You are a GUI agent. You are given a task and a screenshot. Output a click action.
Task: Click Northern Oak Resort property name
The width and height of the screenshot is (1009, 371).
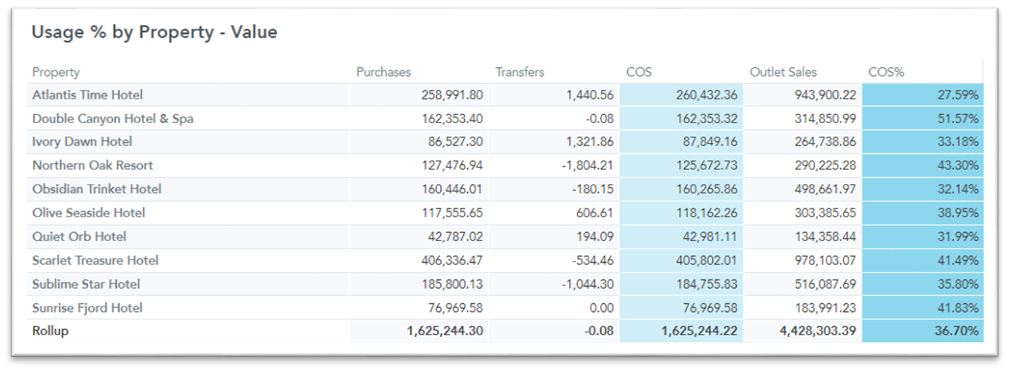[93, 165]
